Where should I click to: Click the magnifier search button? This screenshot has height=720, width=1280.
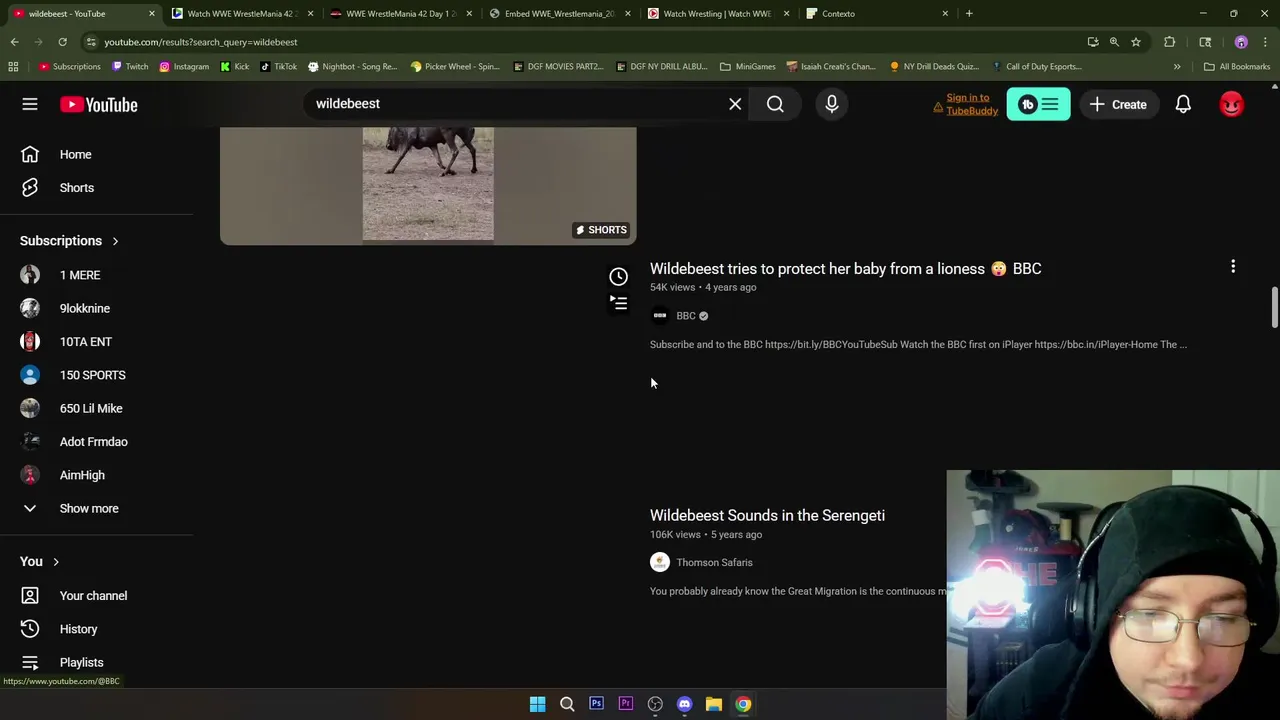click(x=775, y=104)
